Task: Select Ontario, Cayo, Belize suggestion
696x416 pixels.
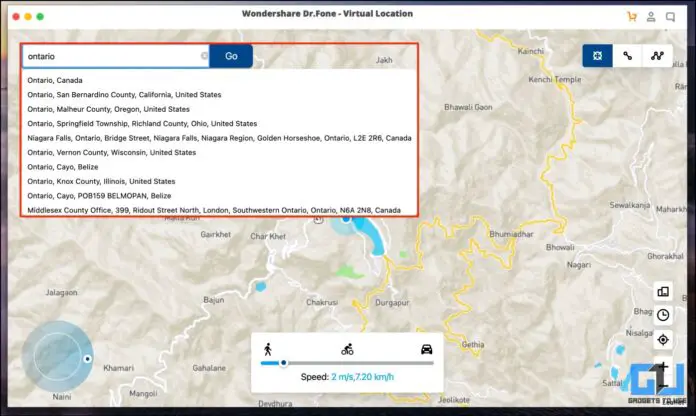Action: pyautogui.click(x=63, y=167)
